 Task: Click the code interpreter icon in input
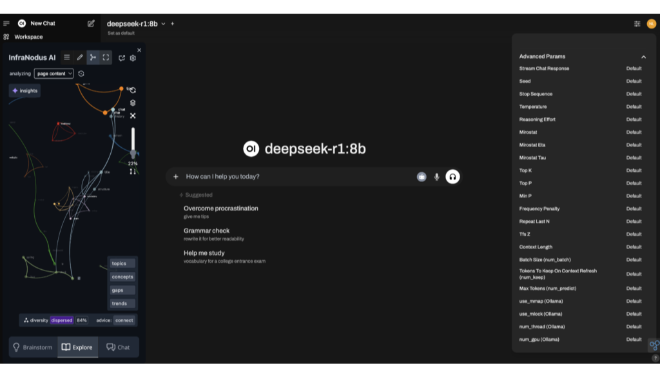[x=421, y=177]
